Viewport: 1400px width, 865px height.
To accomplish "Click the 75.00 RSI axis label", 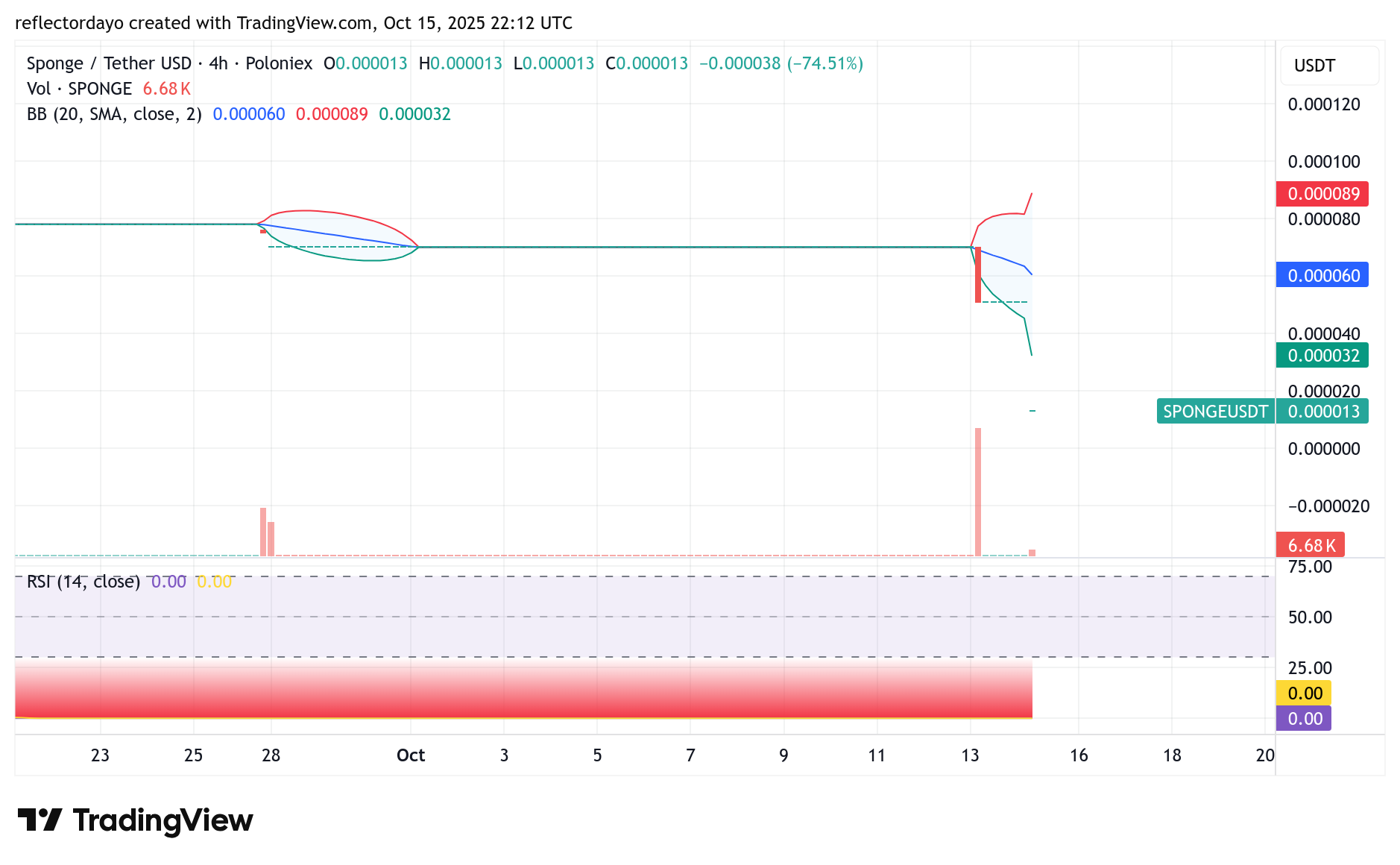I will [1310, 567].
